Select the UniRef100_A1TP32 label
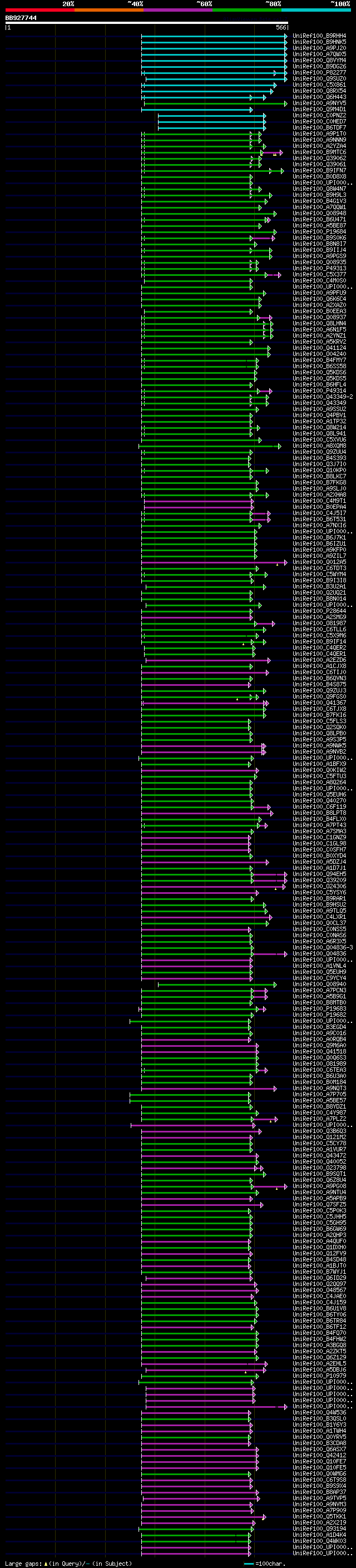Image resolution: width=356 pixels, height=1568 pixels. coord(319,421)
